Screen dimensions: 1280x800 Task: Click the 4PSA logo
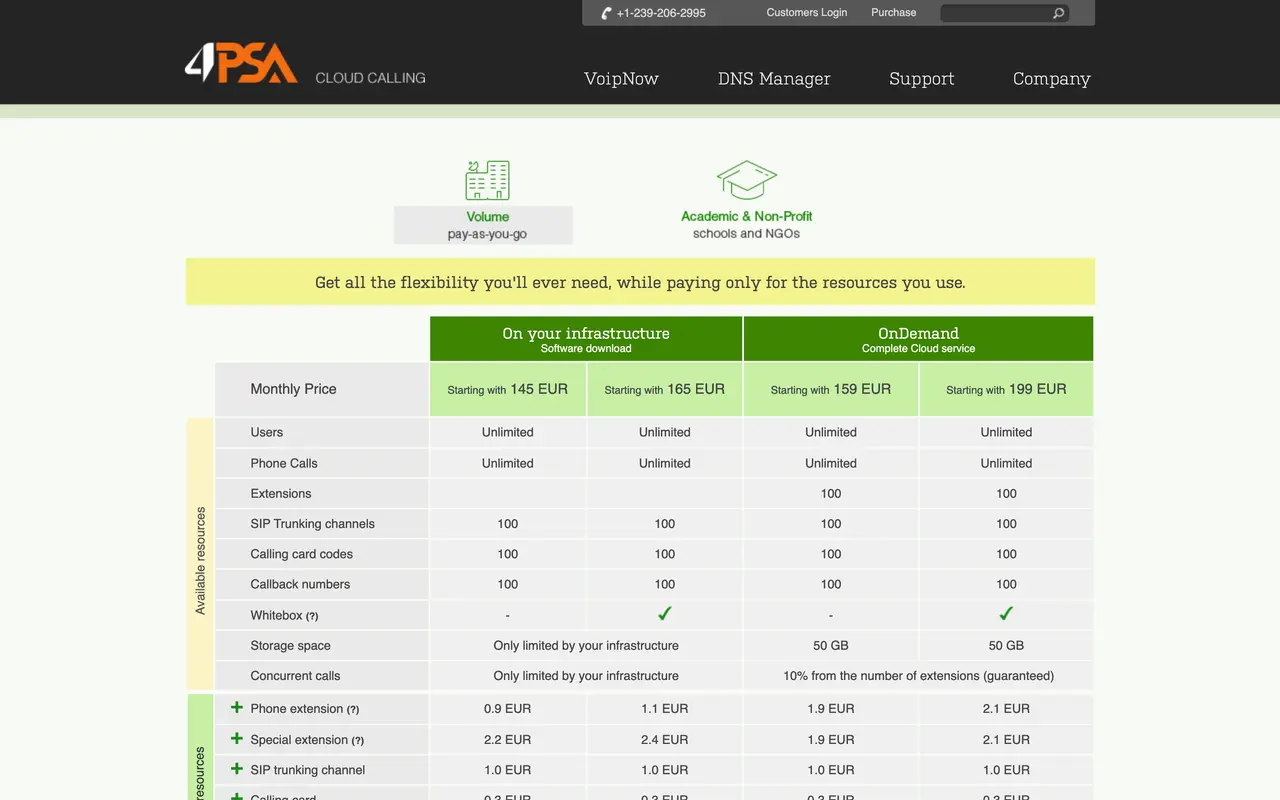(241, 62)
